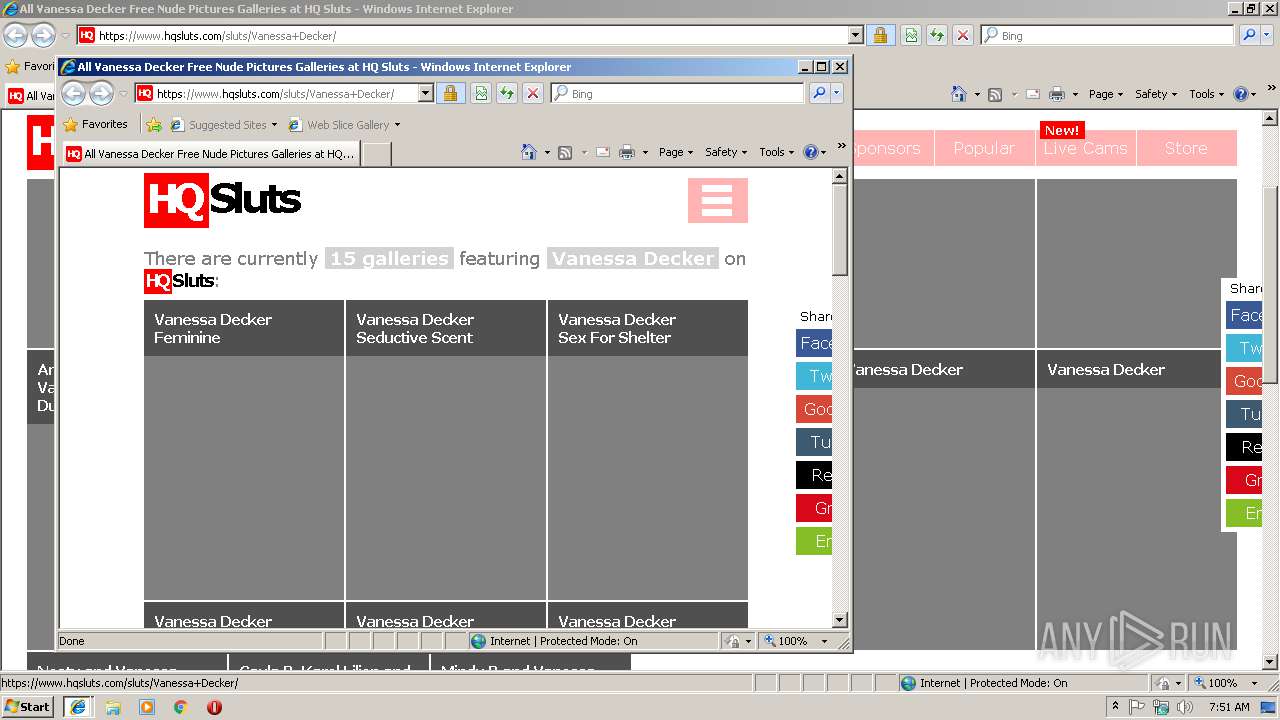Expand Web Slice Gallery dropdown
The height and width of the screenshot is (720, 1280).
(397, 125)
